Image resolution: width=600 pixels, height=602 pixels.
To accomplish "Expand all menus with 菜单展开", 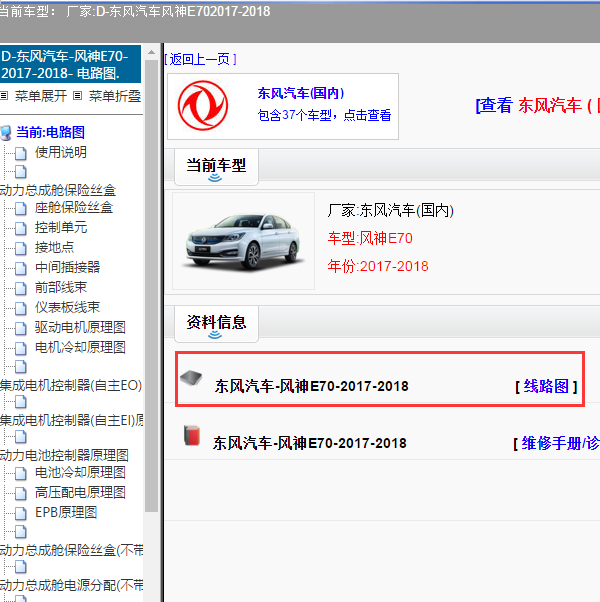I will [x=41, y=96].
